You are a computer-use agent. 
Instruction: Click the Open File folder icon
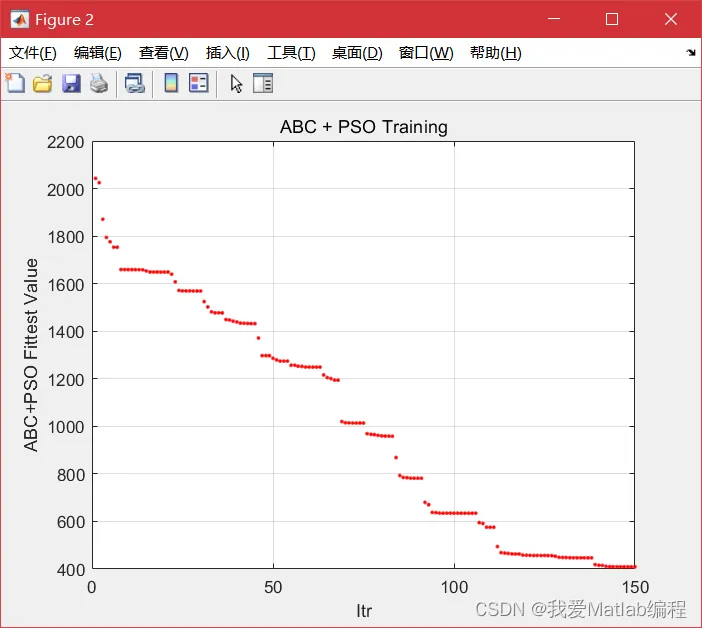[x=43, y=84]
